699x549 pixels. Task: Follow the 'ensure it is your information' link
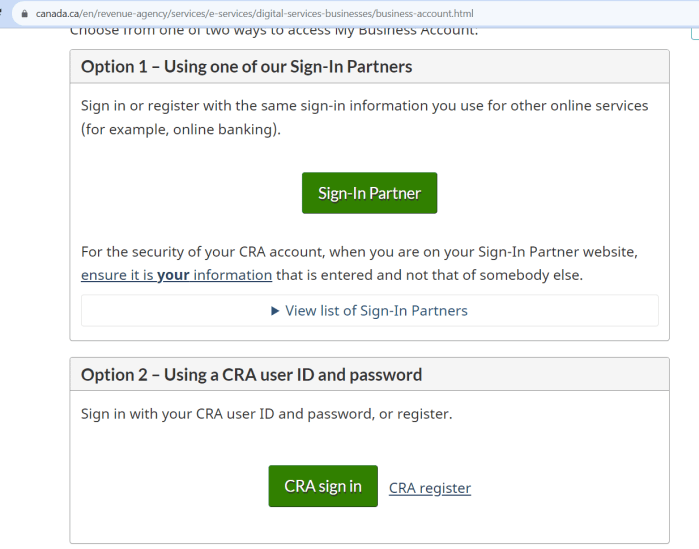176,274
